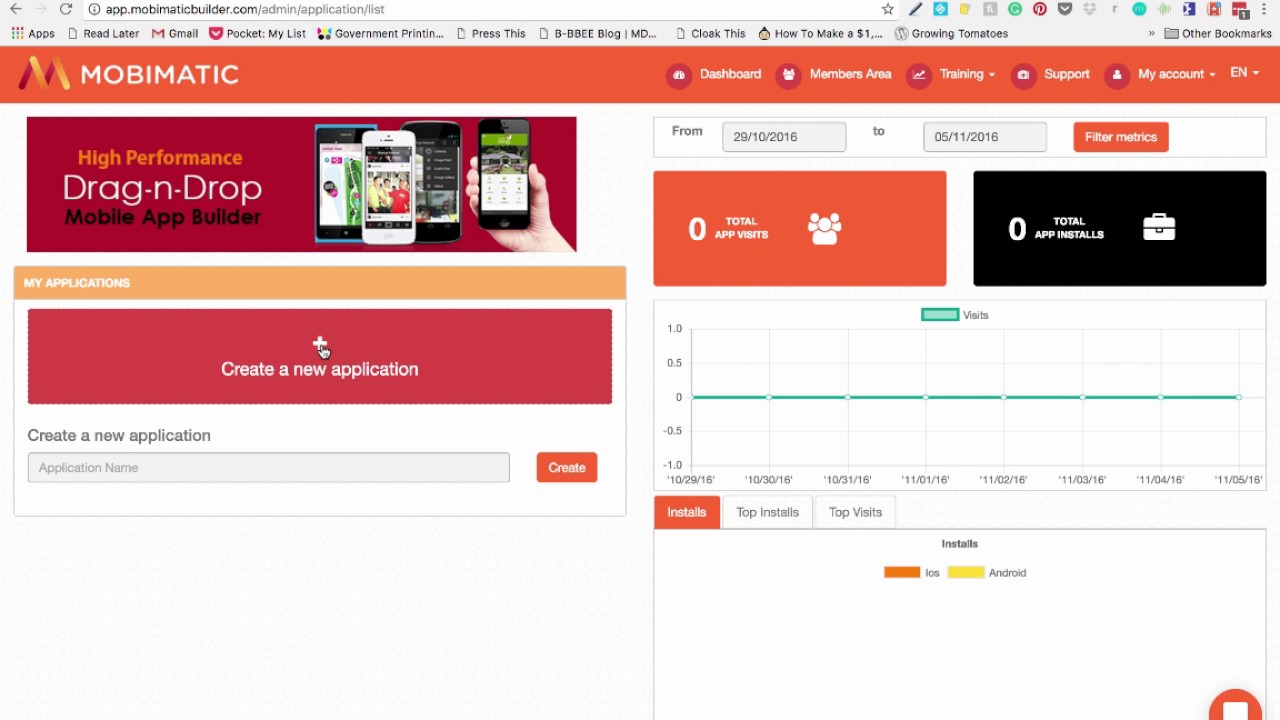
Task: Click the From date field 29/10/2016
Action: point(784,137)
